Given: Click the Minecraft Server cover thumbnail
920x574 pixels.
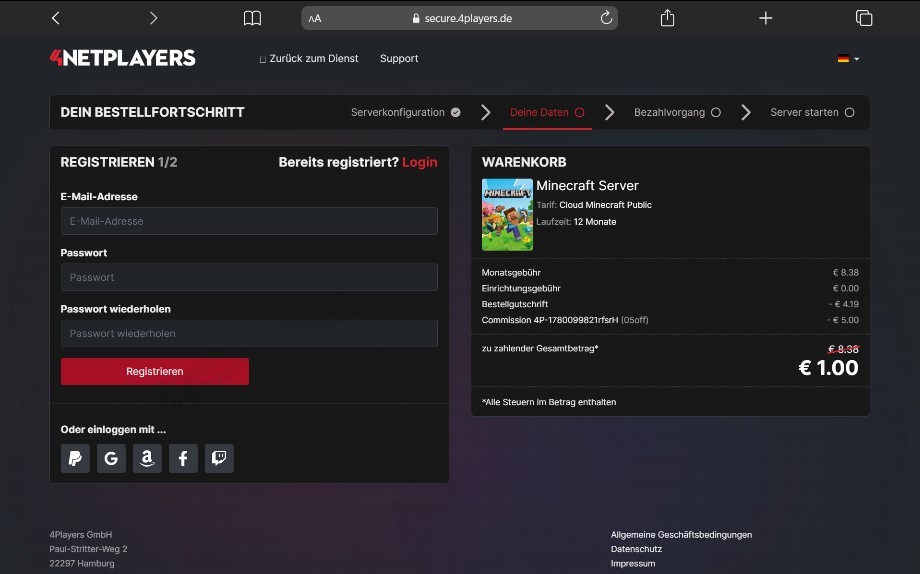Looking at the screenshot, I should tap(507, 215).
